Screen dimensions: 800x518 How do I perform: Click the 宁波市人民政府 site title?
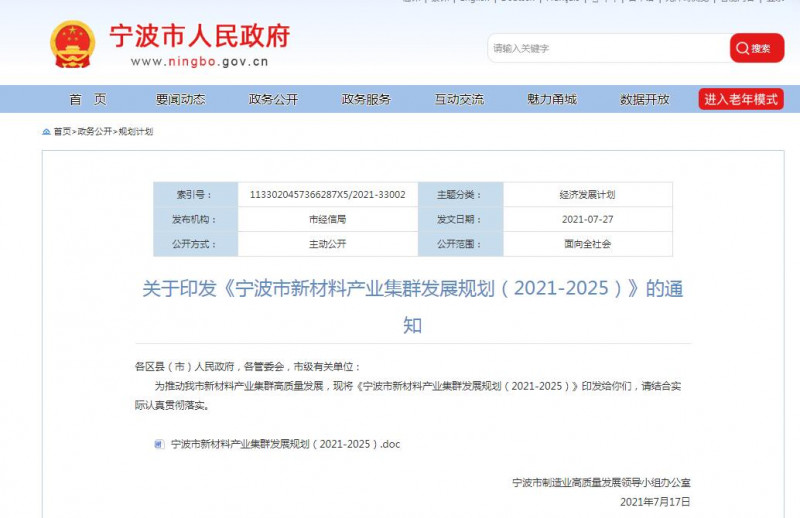(x=199, y=36)
